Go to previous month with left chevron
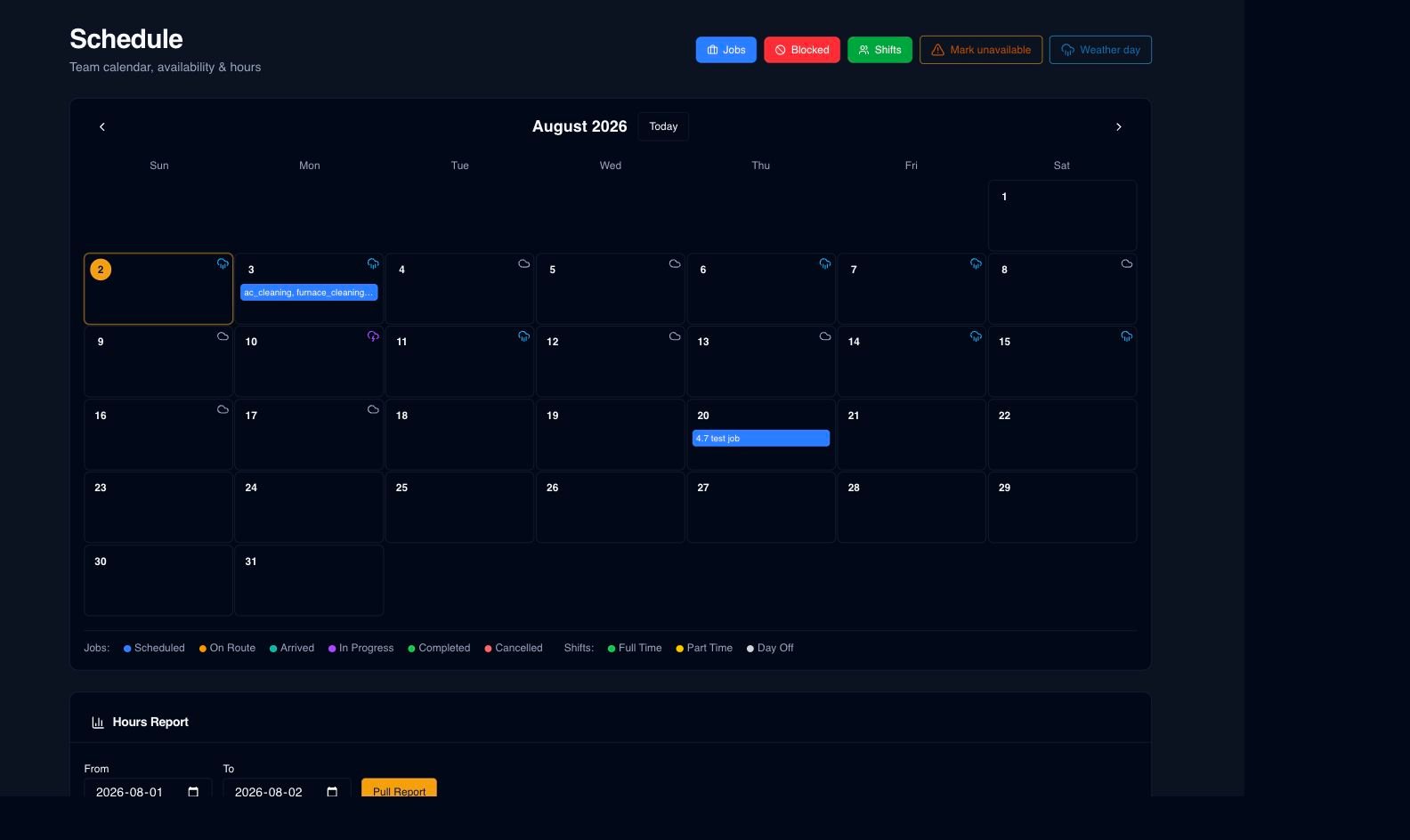1410x840 pixels. (x=102, y=126)
